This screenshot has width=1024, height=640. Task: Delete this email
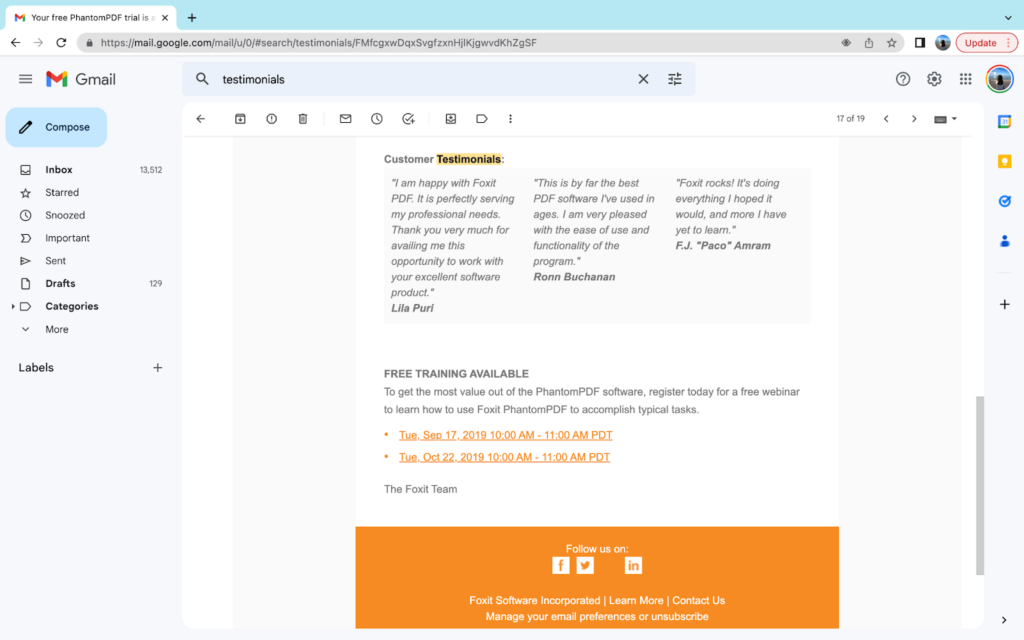pos(303,119)
